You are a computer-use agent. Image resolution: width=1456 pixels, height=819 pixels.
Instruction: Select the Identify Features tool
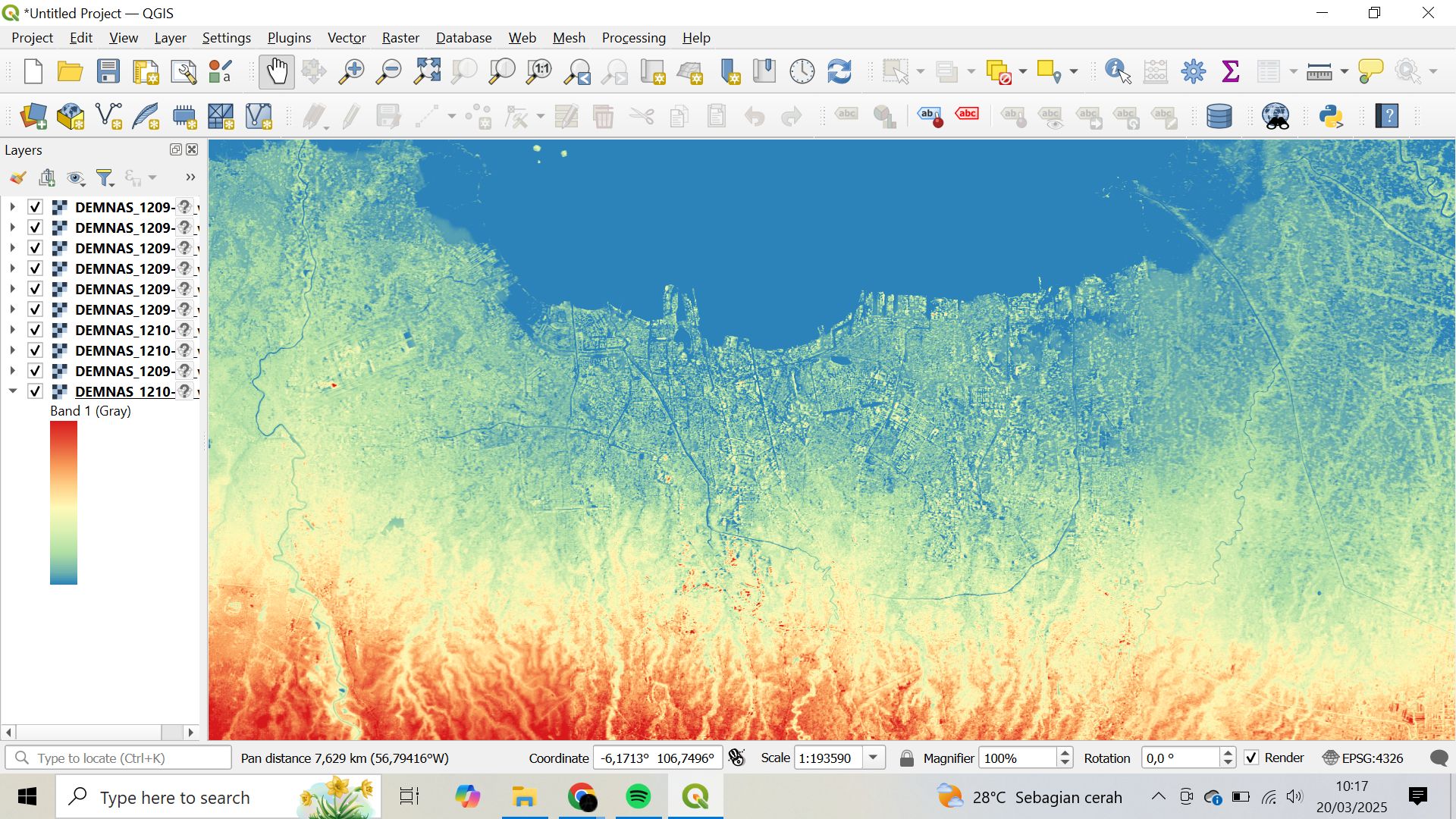click(1118, 71)
